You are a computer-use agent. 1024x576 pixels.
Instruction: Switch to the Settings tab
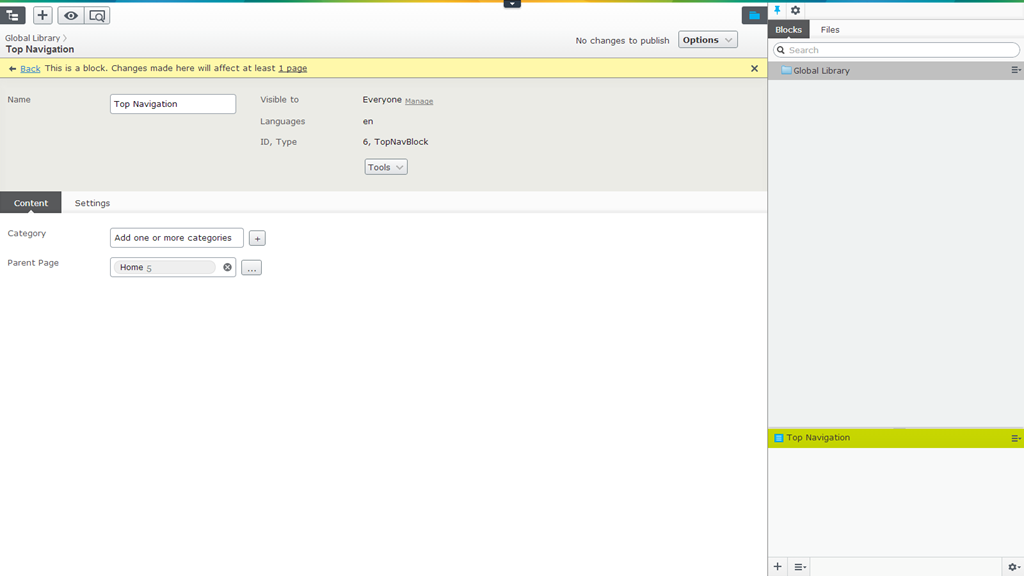click(x=92, y=203)
